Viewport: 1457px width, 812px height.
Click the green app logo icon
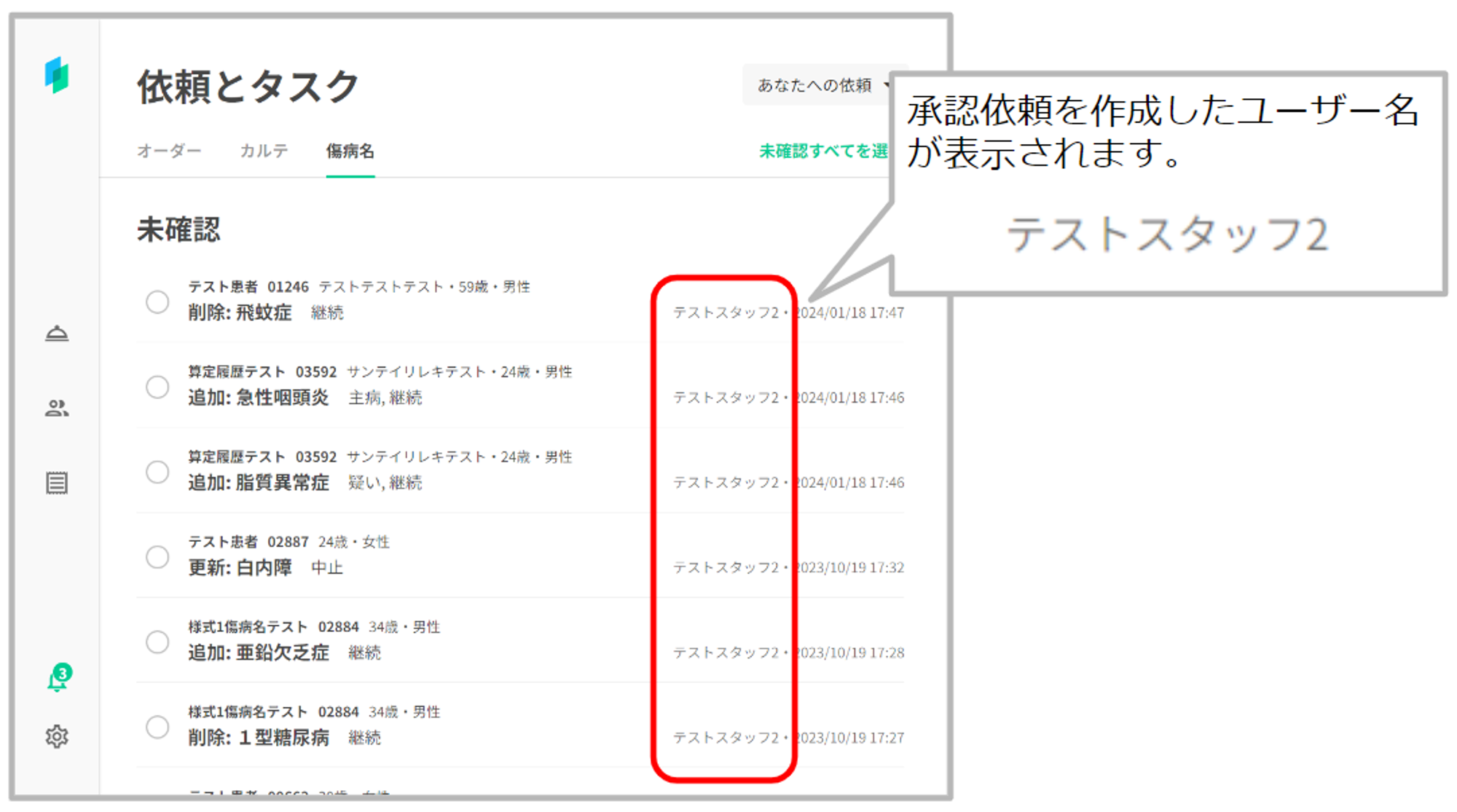coord(56,75)
